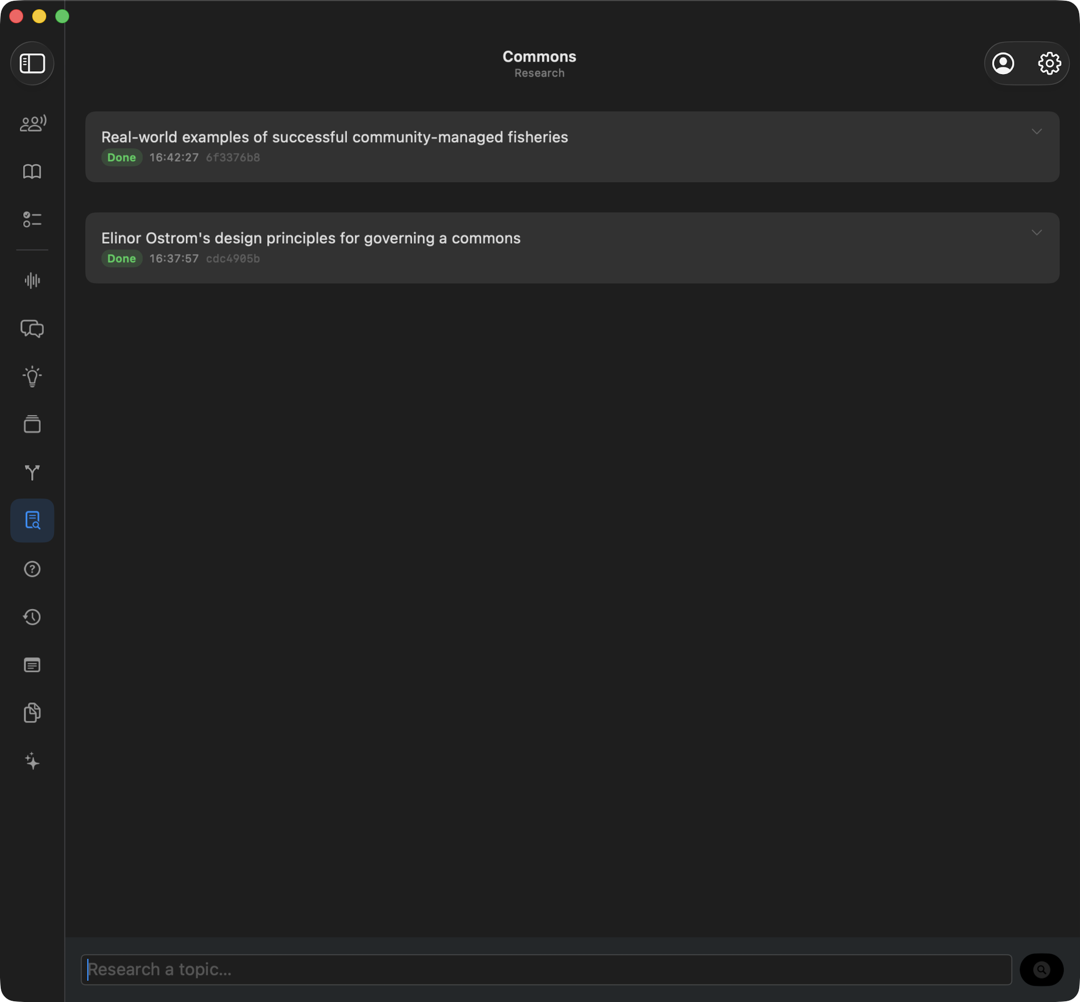Open the stacked cards icon in sidebar
This screenshot has height=1002, width=1080.
(32, 424)
